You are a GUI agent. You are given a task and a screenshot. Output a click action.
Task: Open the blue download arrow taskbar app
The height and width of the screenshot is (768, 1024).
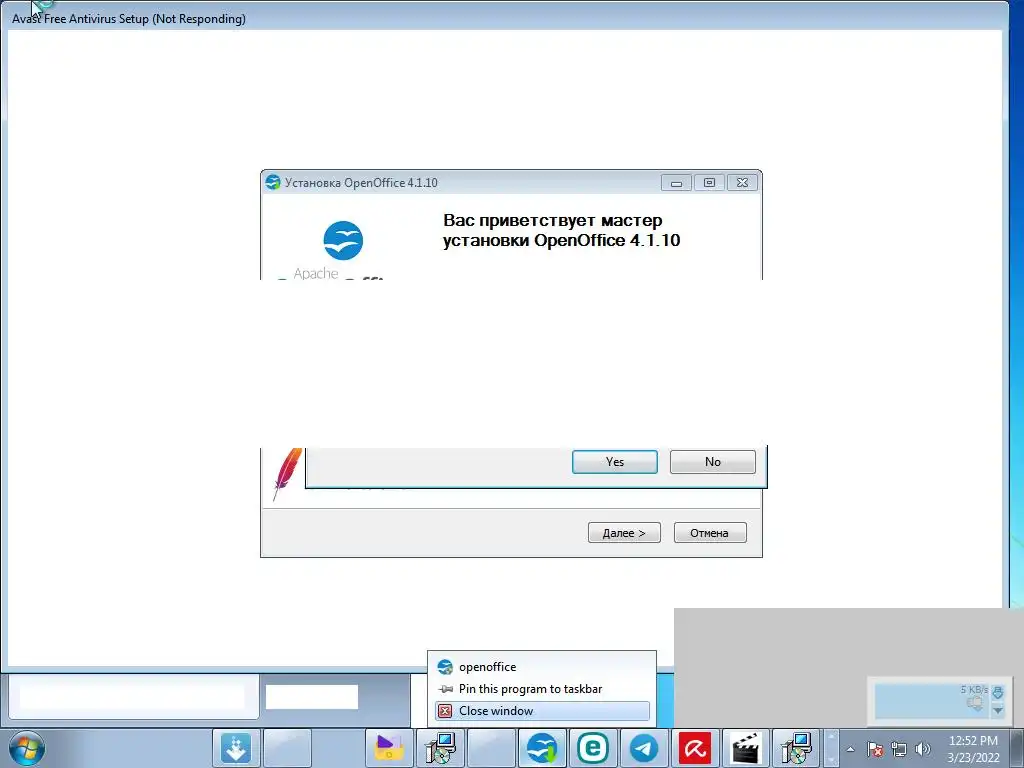click(x=236, y=748)
